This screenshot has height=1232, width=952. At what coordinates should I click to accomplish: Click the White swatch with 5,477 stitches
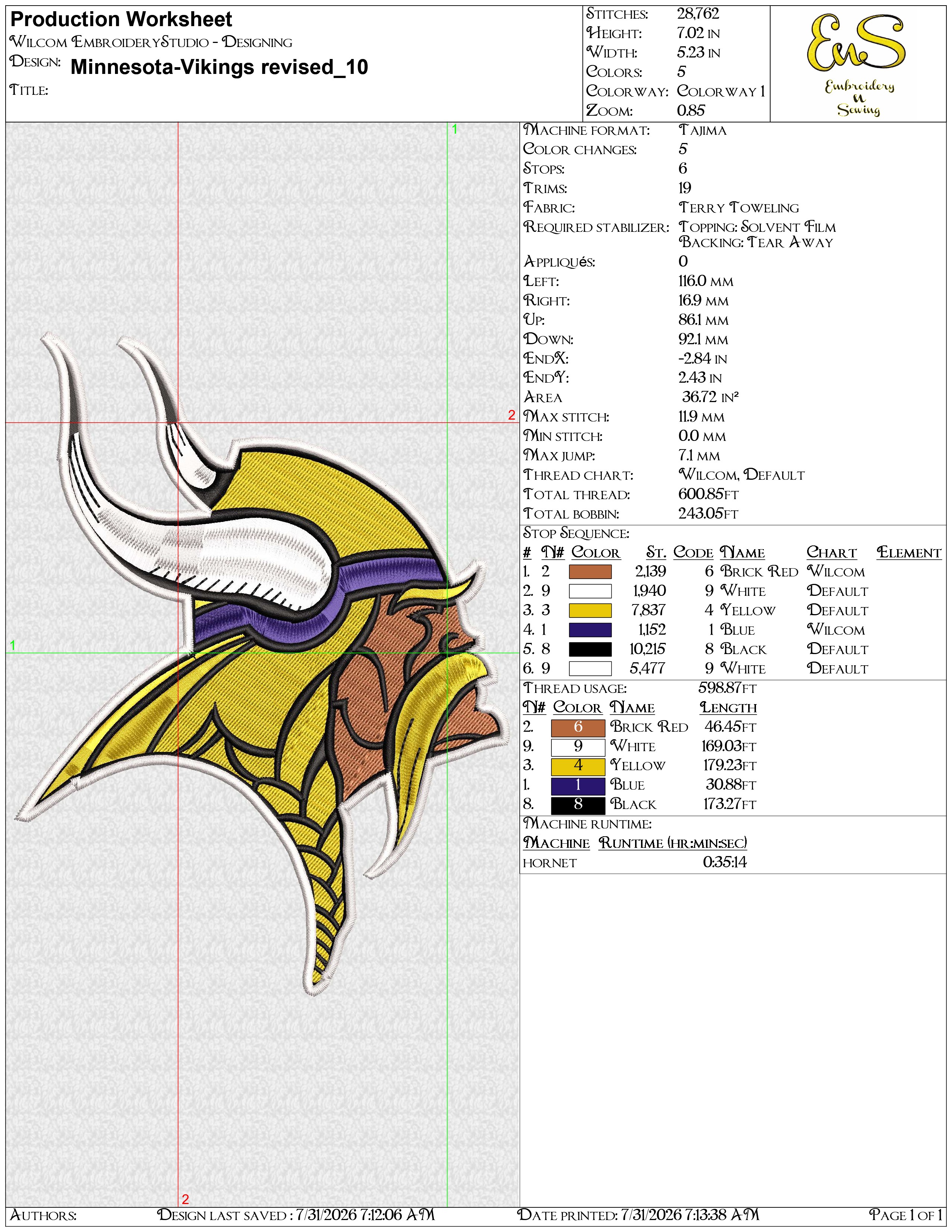point(590,669)
